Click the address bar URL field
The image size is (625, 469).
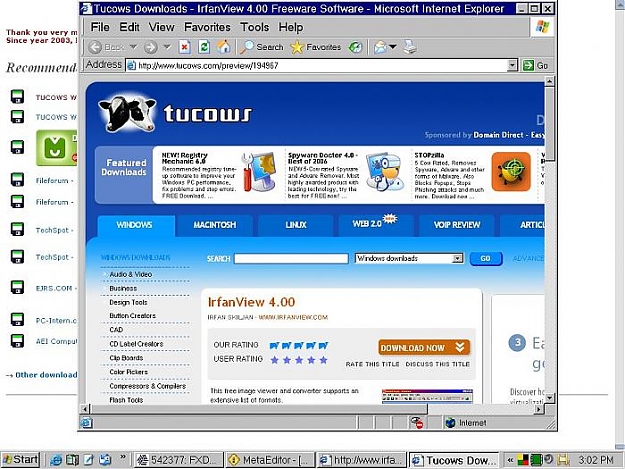click(x=317, y=65)
